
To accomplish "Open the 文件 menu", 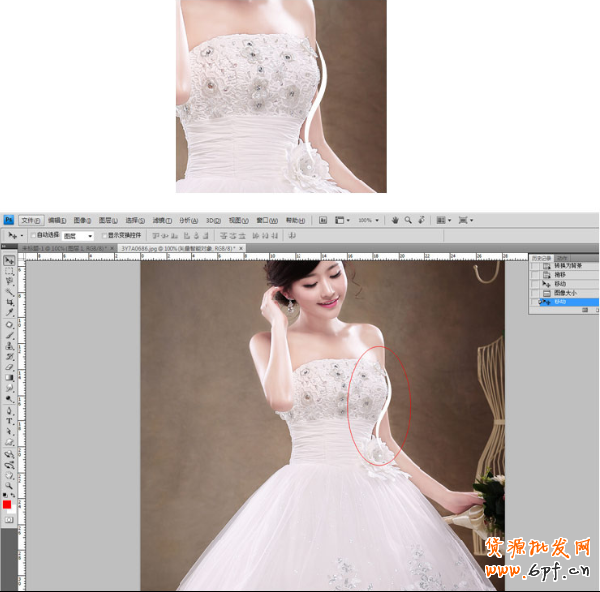I will pos(32,220).
